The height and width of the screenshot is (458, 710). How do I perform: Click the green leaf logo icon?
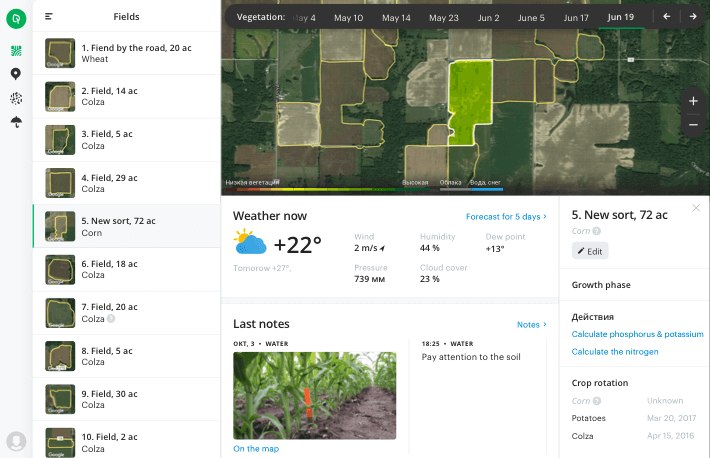coord(15,17)
